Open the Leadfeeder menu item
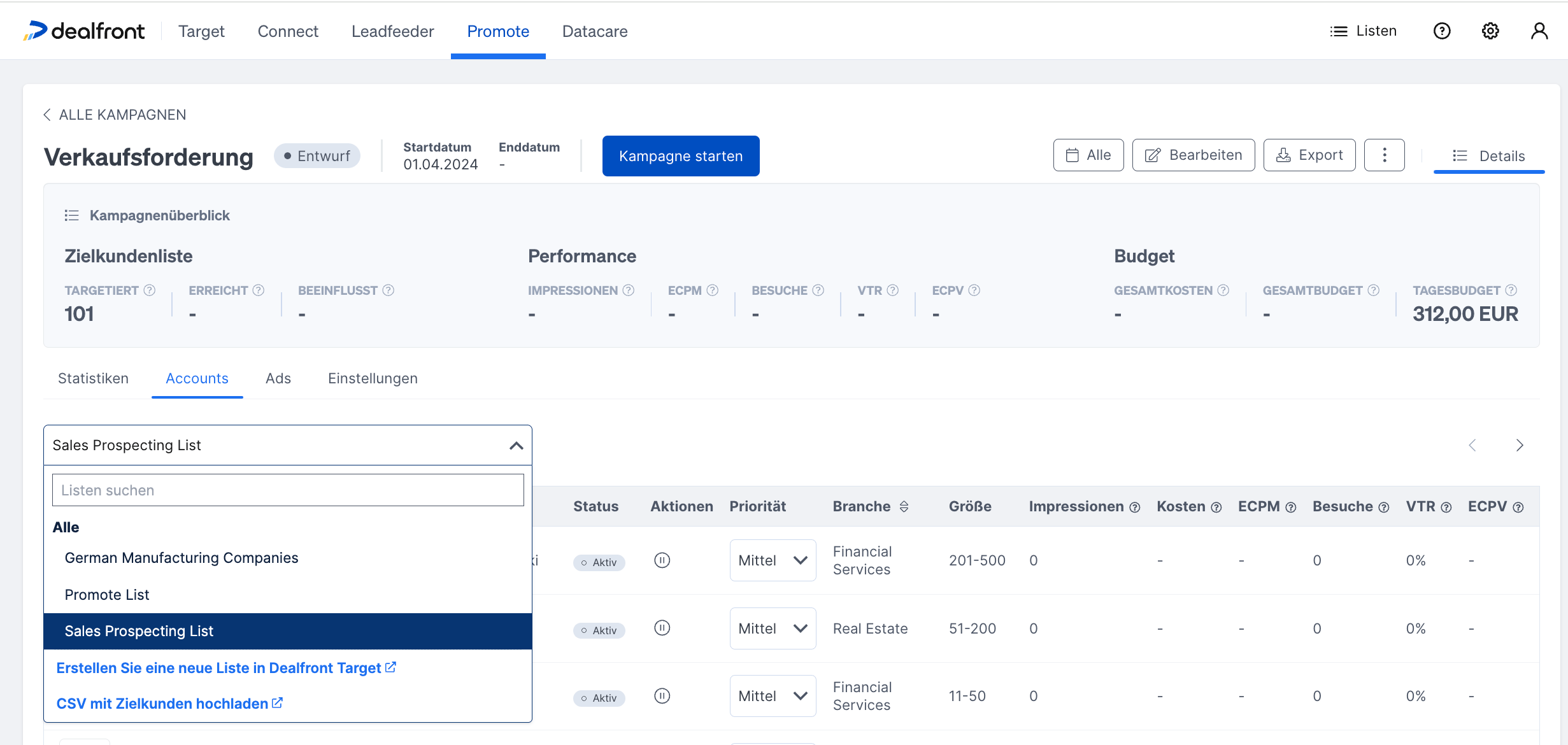Screen dimensions: 1568x745 coord(392,31)
